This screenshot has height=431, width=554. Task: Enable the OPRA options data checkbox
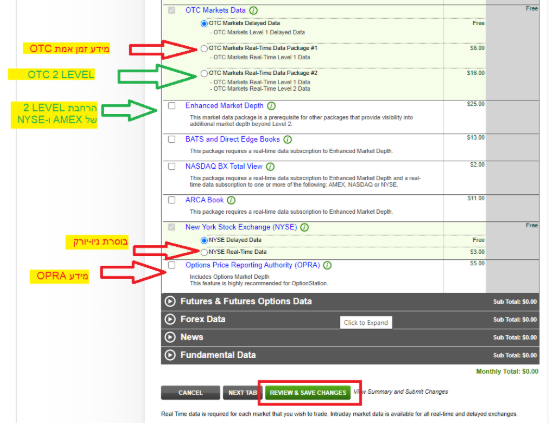[172, 265]
